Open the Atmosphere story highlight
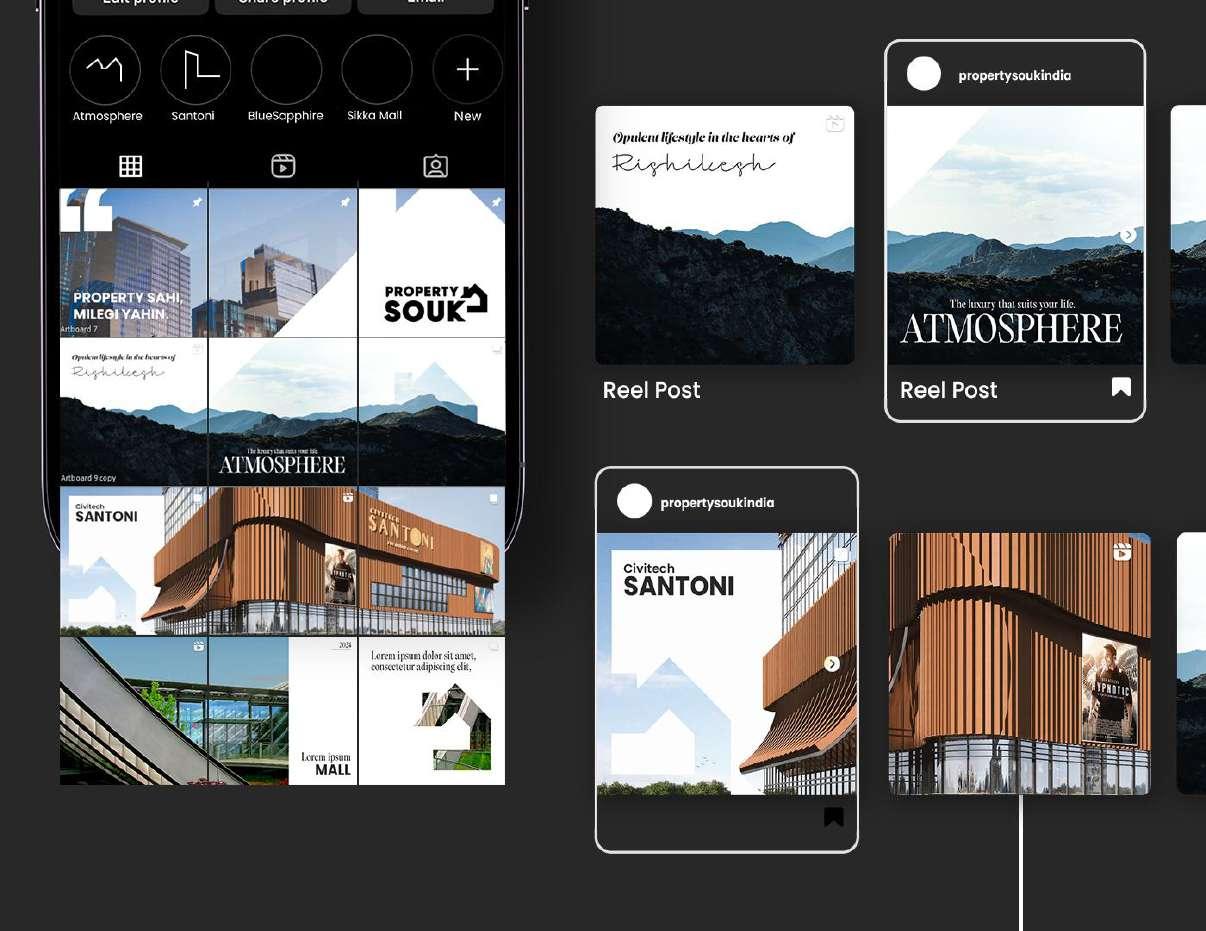The image size is (1206, 931). click(x=105, y=70)
